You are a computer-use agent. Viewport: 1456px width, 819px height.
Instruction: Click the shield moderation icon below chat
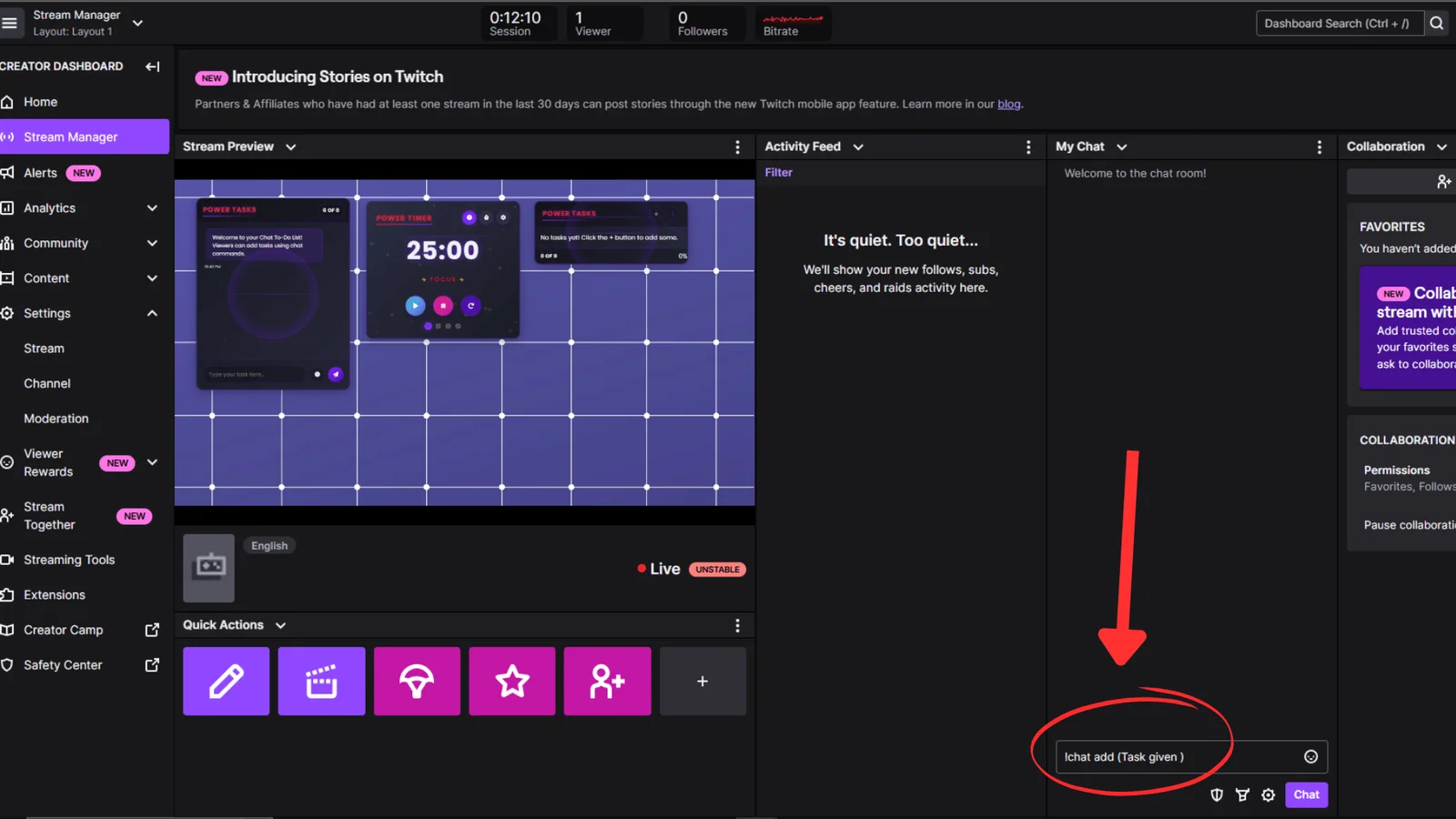[1217, 794]
